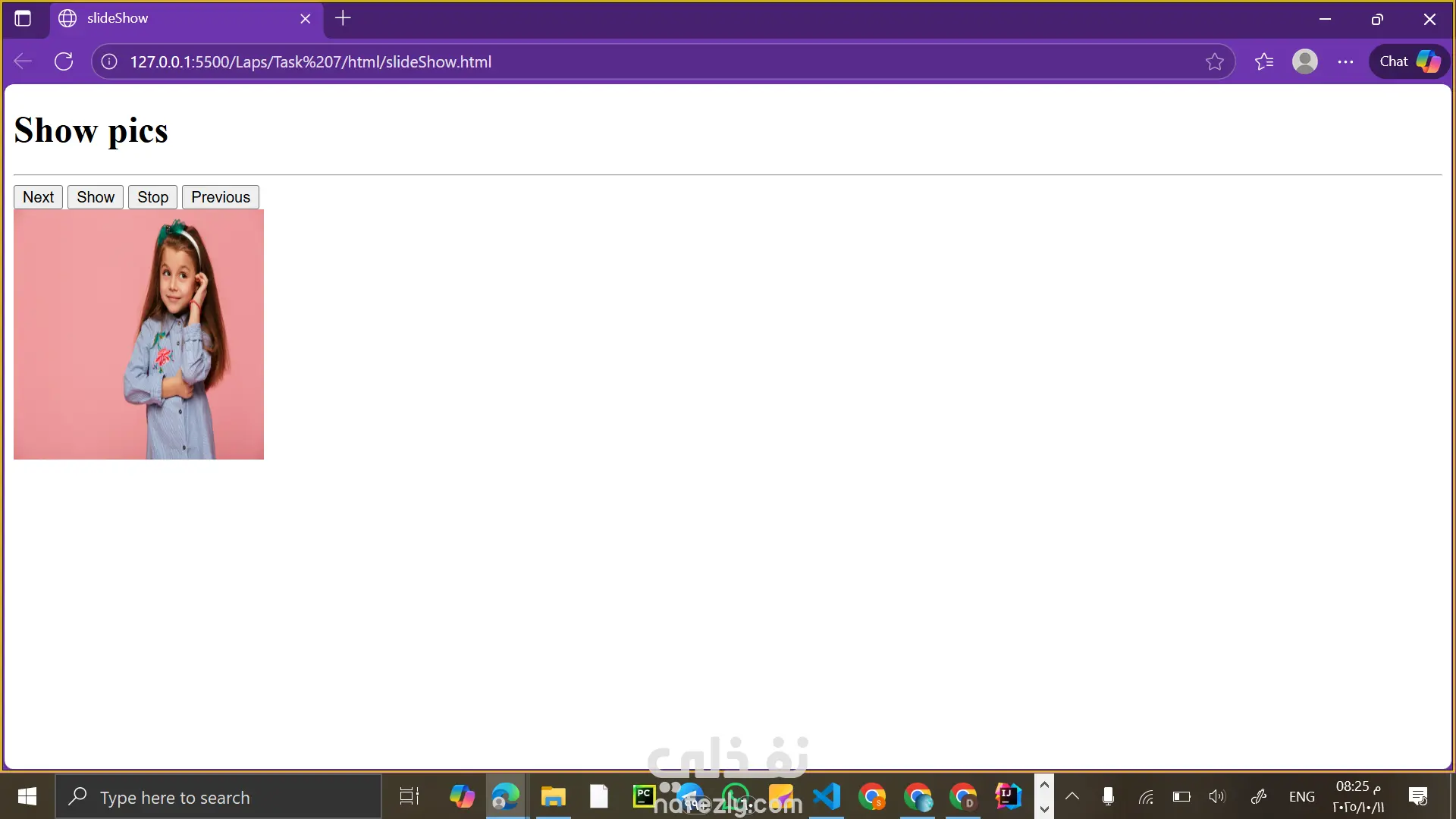
Task: Click the Previous button
Action: (x=220, y=197)
